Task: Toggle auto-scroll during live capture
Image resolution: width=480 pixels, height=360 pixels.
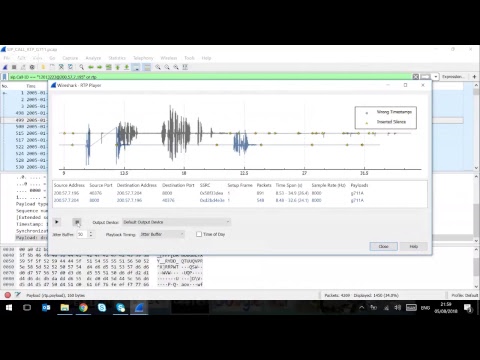Action: coord(136,67)
